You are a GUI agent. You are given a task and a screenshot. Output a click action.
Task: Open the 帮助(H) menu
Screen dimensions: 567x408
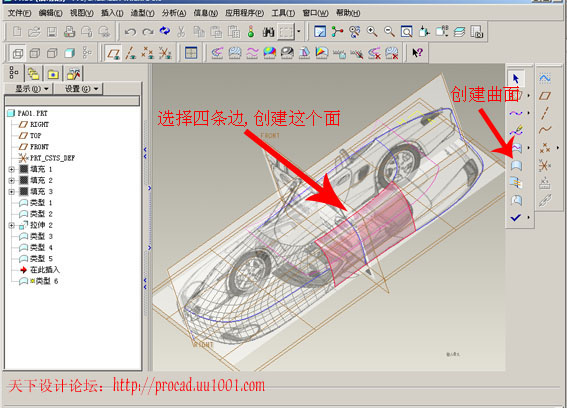click(348, 13)
